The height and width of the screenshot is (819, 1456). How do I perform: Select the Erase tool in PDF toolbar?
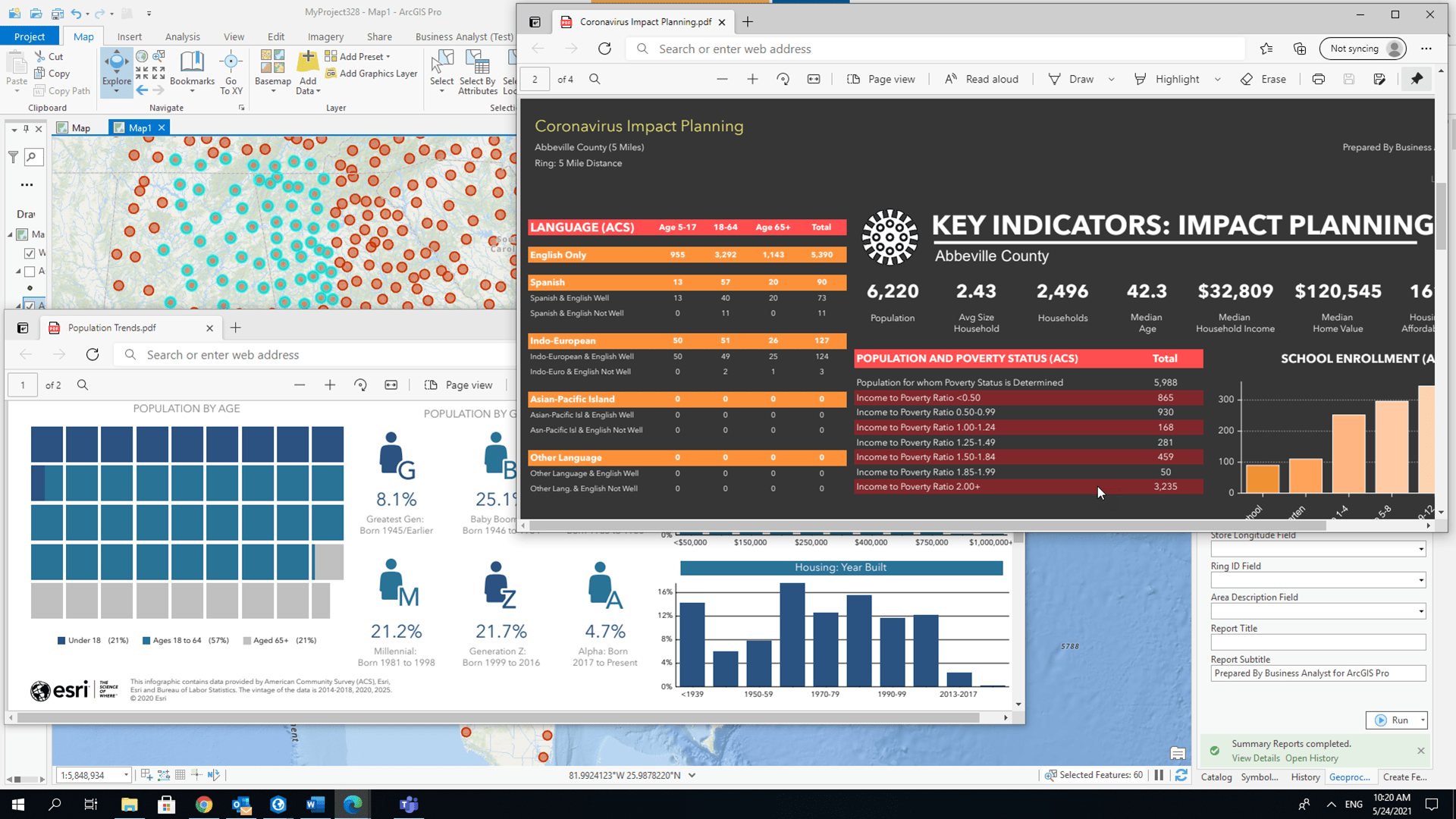click(x=1263, y=79)
